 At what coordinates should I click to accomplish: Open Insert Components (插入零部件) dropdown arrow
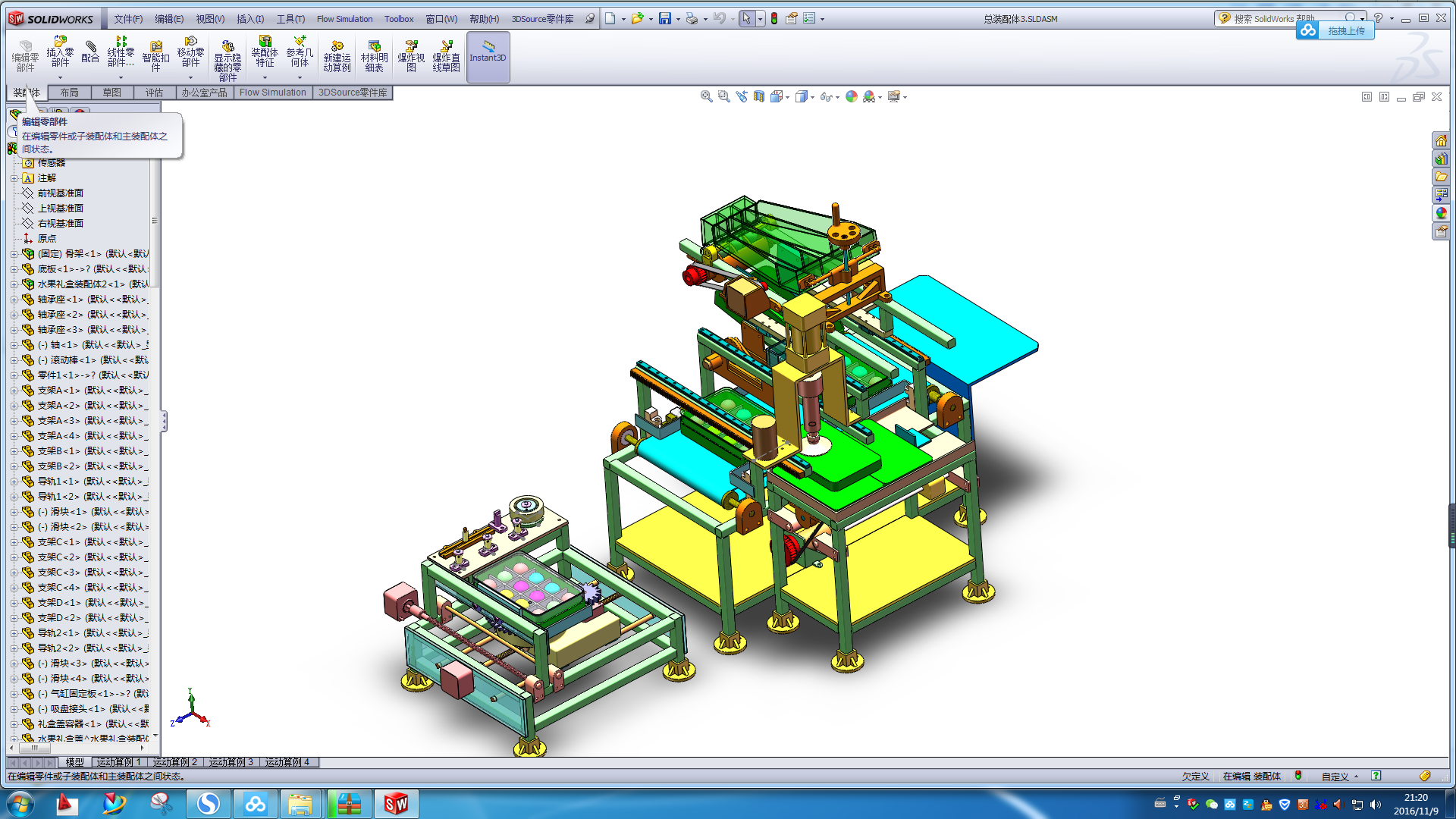tap(60, 77)
